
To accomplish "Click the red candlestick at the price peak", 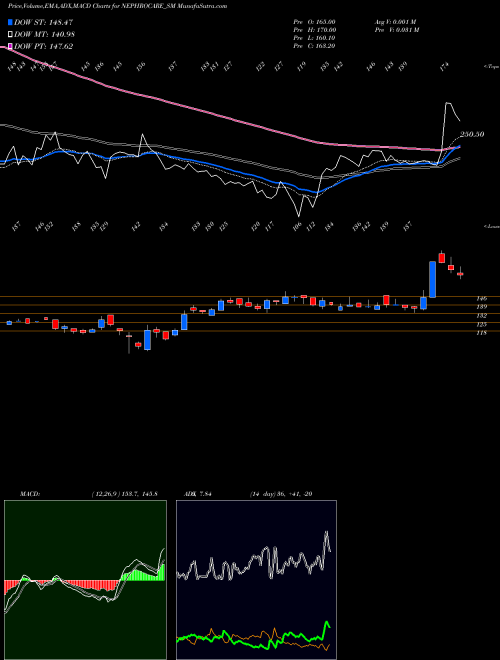I will click(441, 257).
